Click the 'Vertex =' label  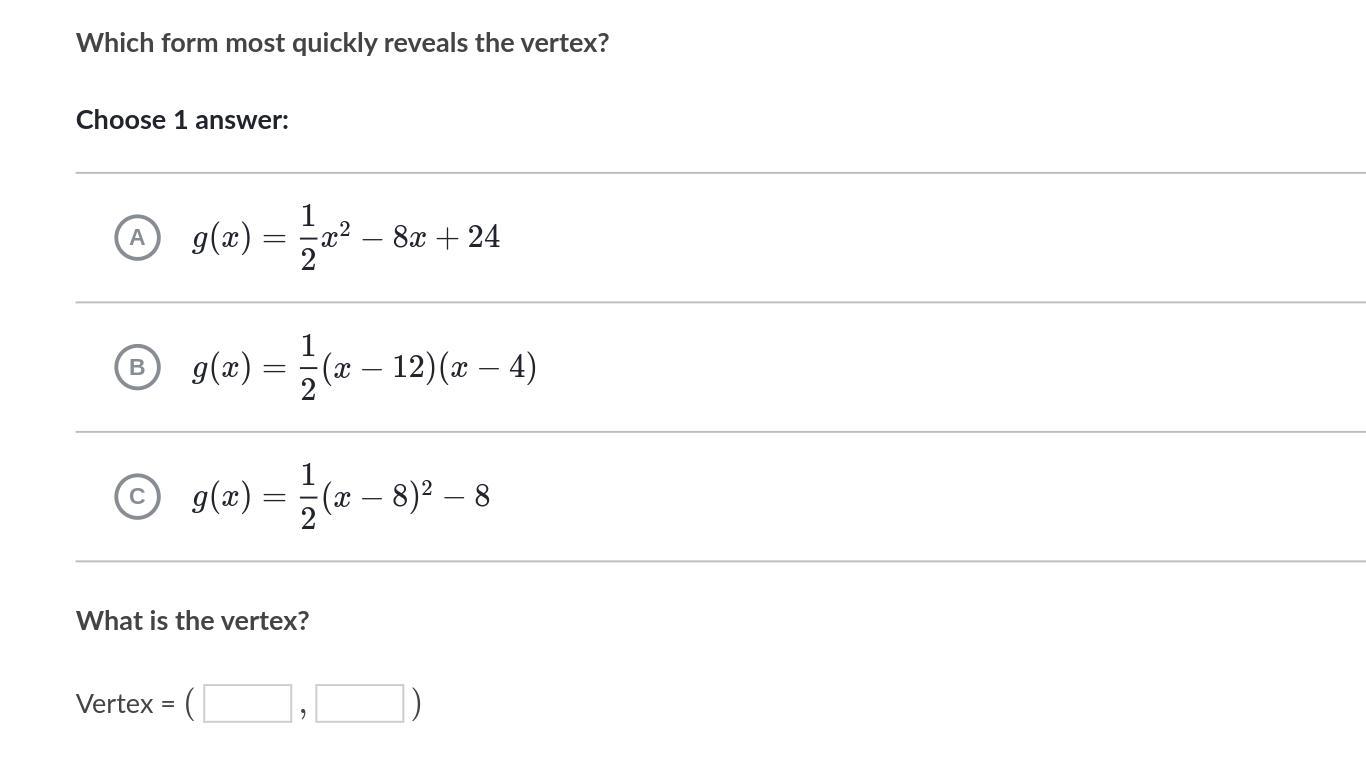click(126, 703)
